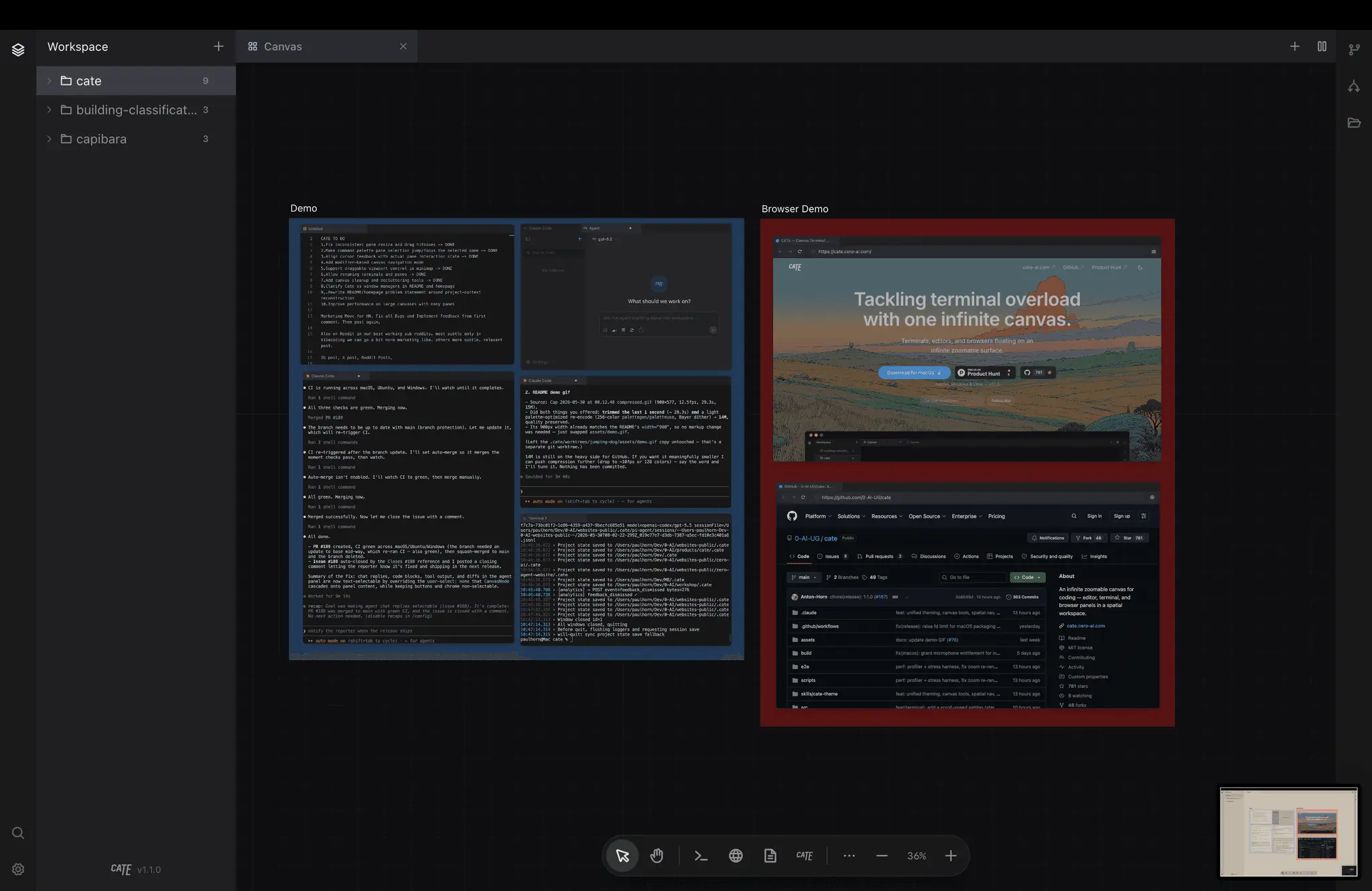Viewport: 1372px width, 891px height.
Task: Click the github.com URL address bar
Action: click(978, 497)
